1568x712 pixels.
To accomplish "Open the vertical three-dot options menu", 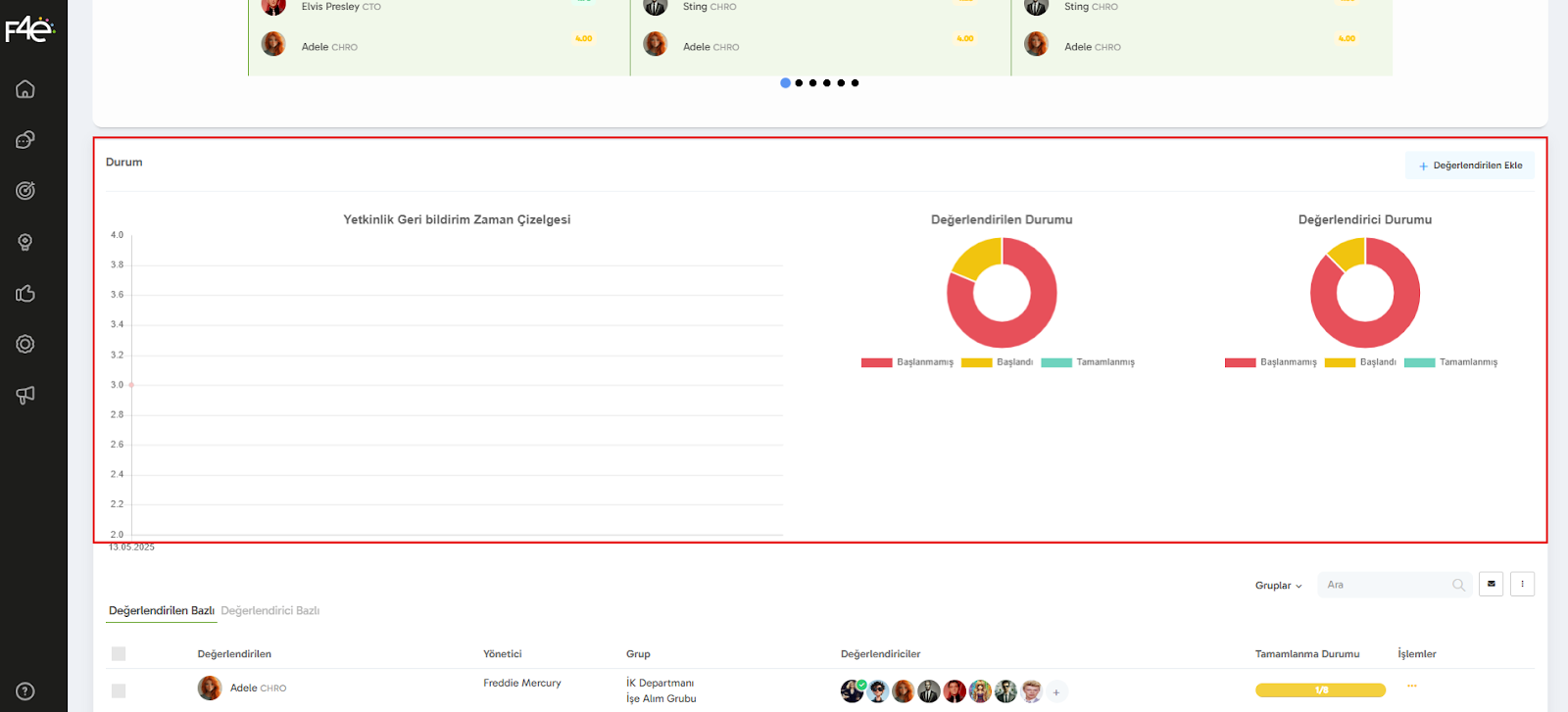I will [x=1522, y=585].
